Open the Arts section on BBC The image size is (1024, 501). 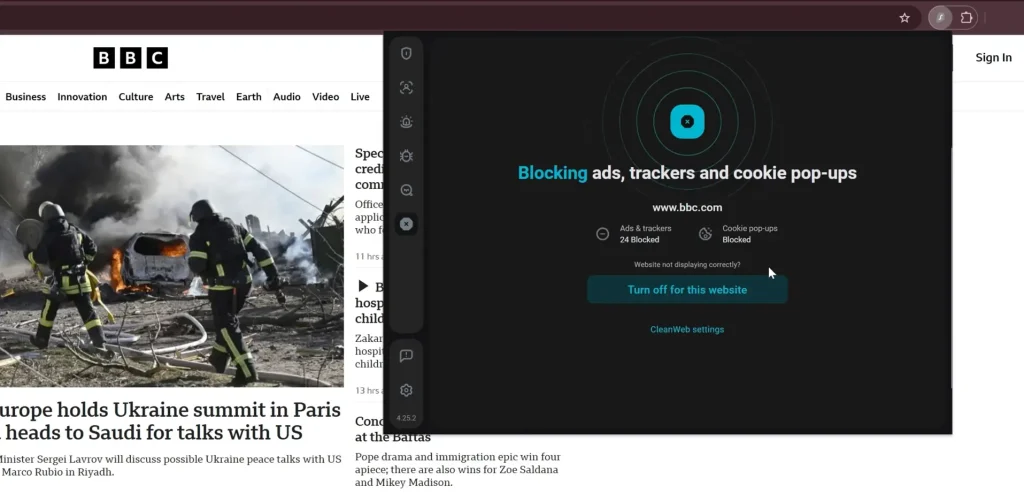(174, 97)
